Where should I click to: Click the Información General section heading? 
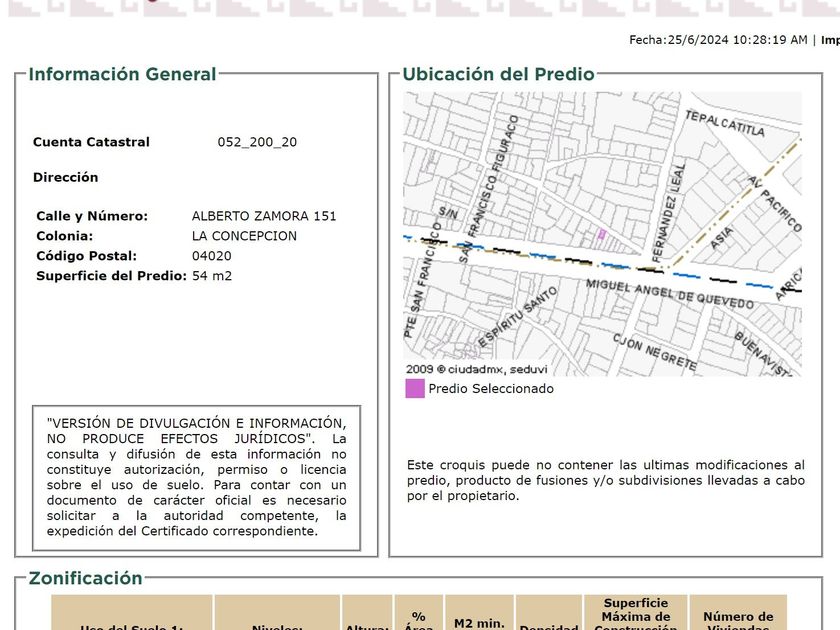pyautogui.click(x=122, y=74)
